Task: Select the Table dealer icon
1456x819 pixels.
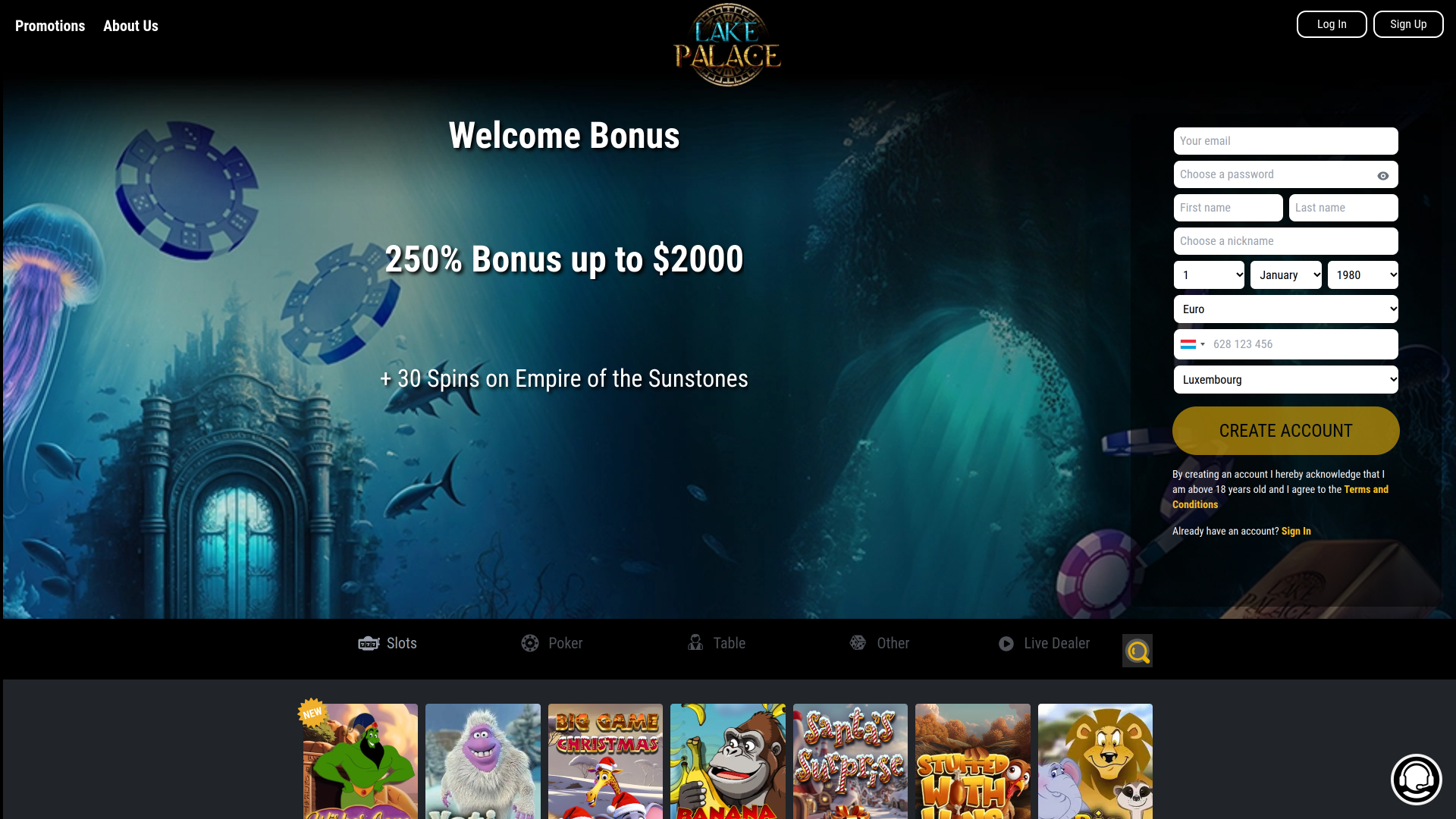Action: pyautogui.click(x=695, y=642)
